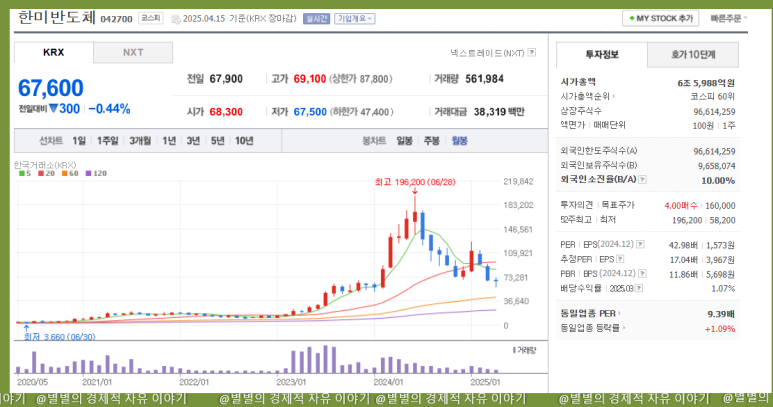
Task: Click the help icon beside 배당수익률 2025.03
Action: pyautogui.click(x=639, y=288)
